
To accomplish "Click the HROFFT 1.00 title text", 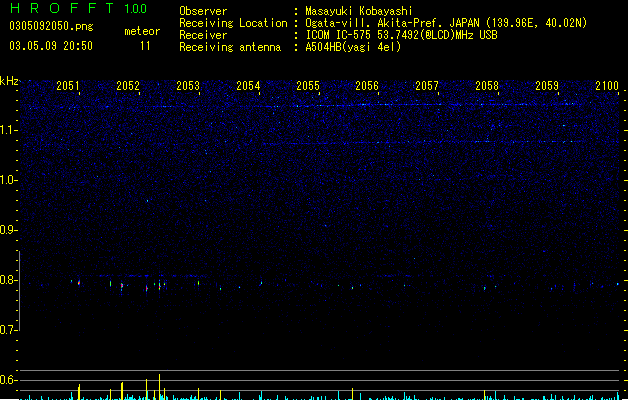I will pos(79,8).
